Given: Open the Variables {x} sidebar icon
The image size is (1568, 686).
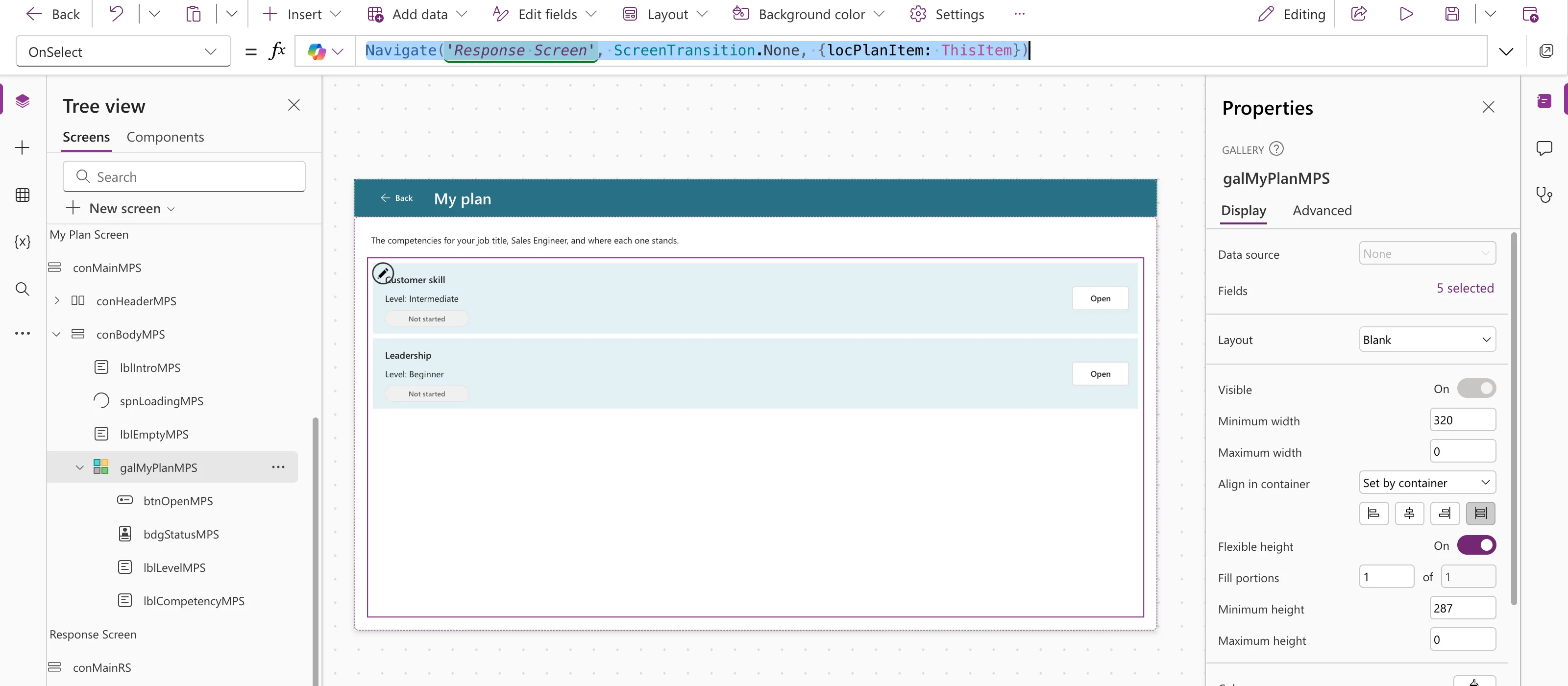Looking at the screenshot, I should (23, 242).
